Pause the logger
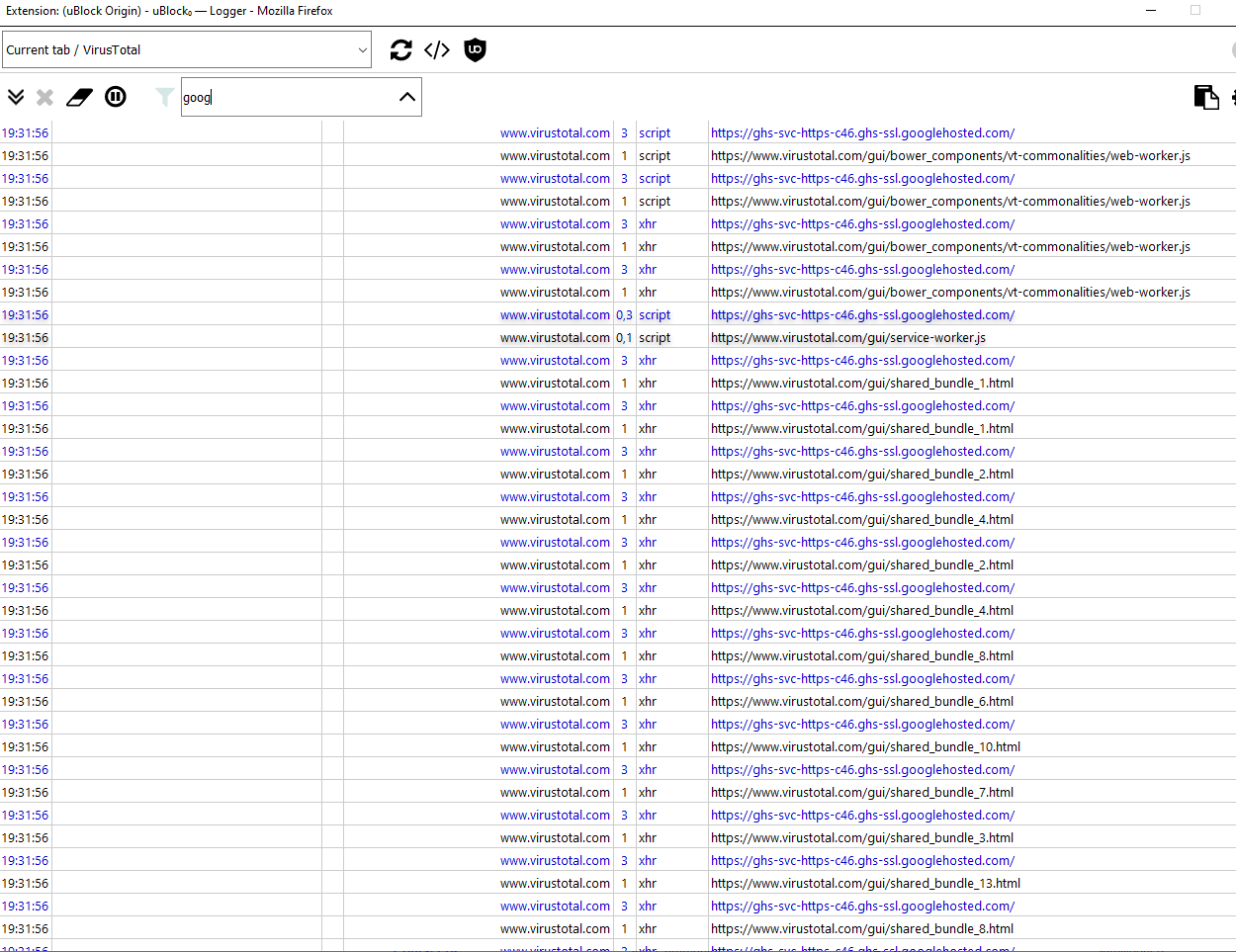This screenshot has width=1236, height=952. [116, 97]
